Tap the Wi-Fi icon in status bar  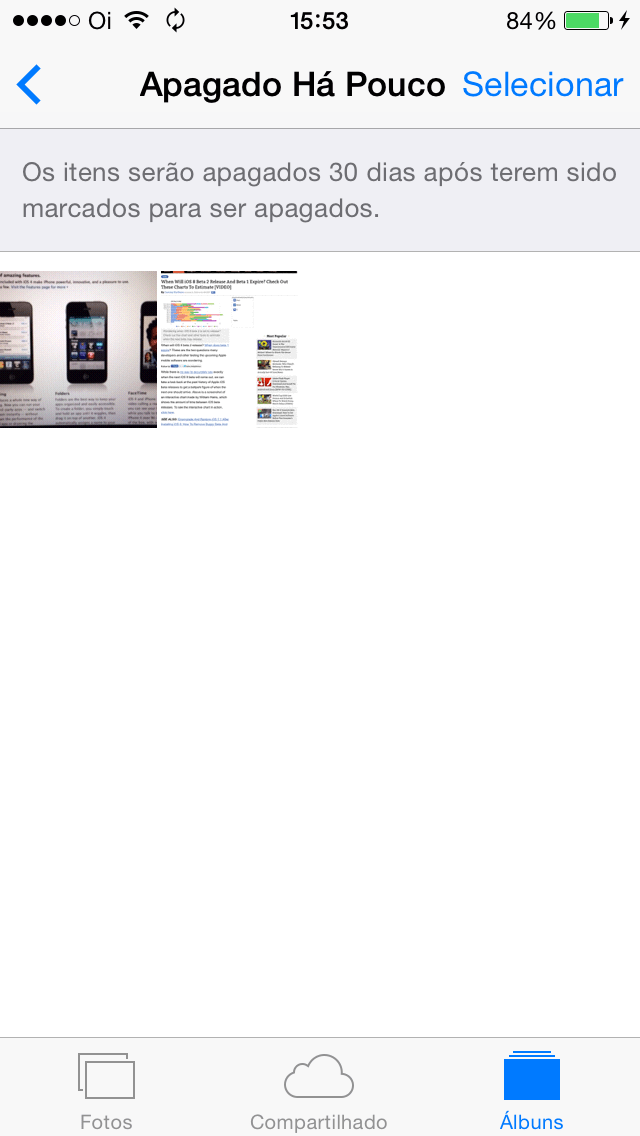[136, 20]
